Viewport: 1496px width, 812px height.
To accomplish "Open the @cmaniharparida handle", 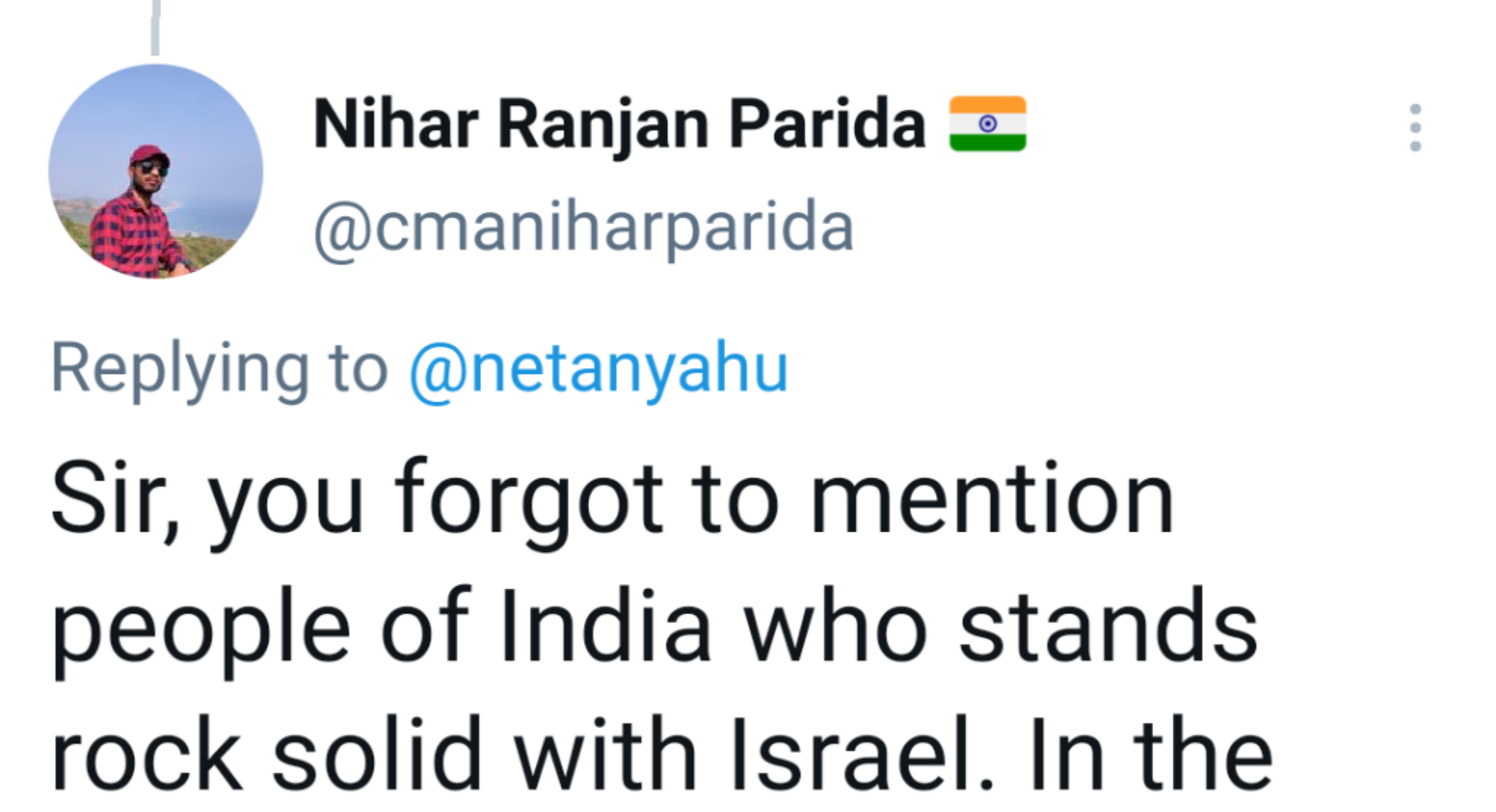I will point(584,229).
